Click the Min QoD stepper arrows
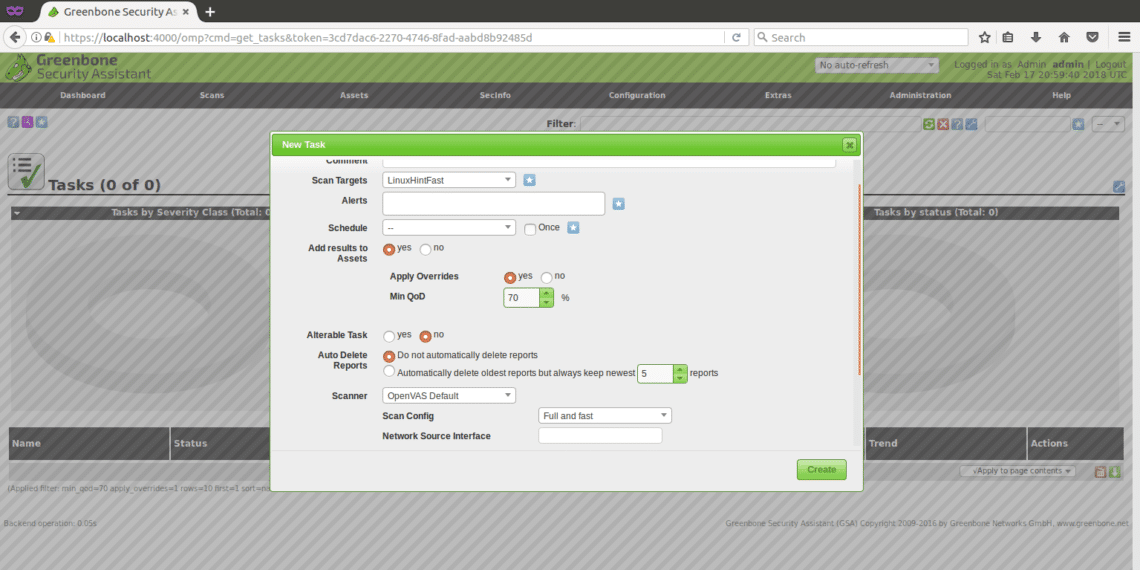 click(547, 298)
